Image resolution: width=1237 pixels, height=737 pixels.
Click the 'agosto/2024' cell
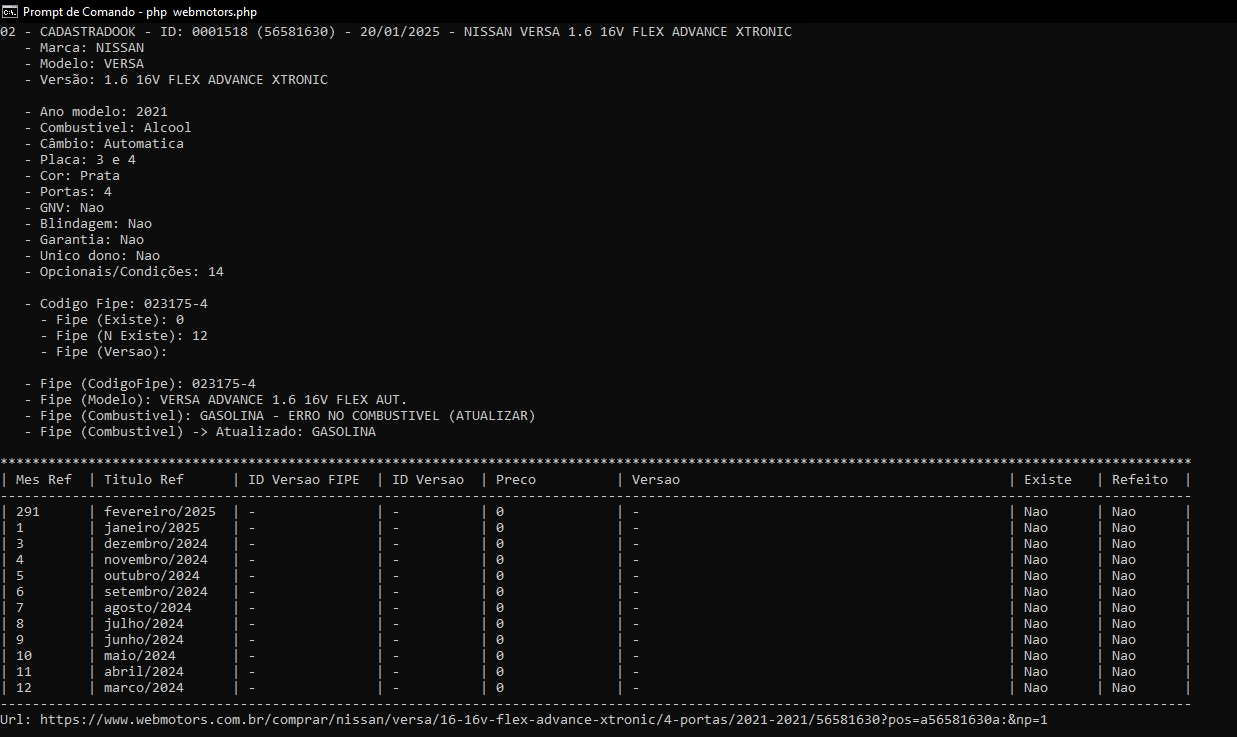(148, 608)
